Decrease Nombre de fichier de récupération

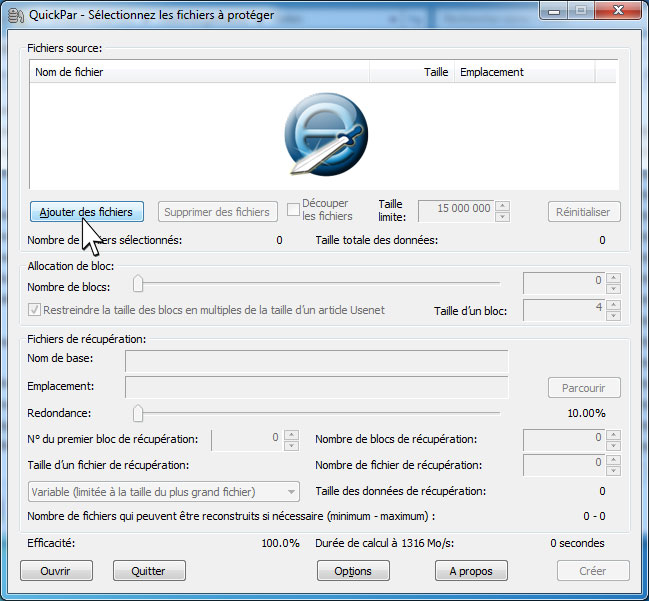[x=613, y=471]
